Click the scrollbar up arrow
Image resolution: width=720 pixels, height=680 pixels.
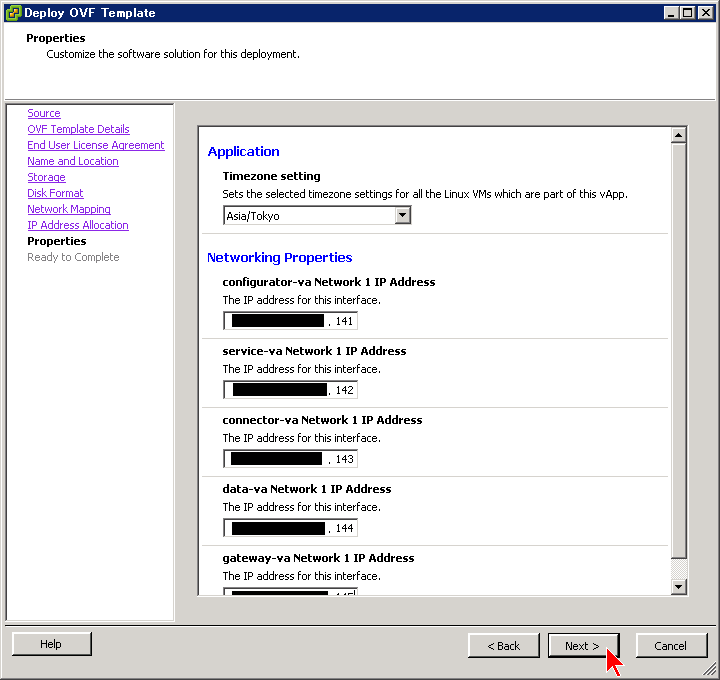click(678, 135)
